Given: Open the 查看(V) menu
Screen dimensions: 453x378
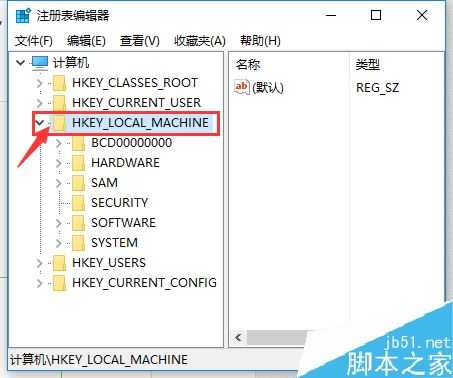Looking at the screenshot, I should [140, 41].
